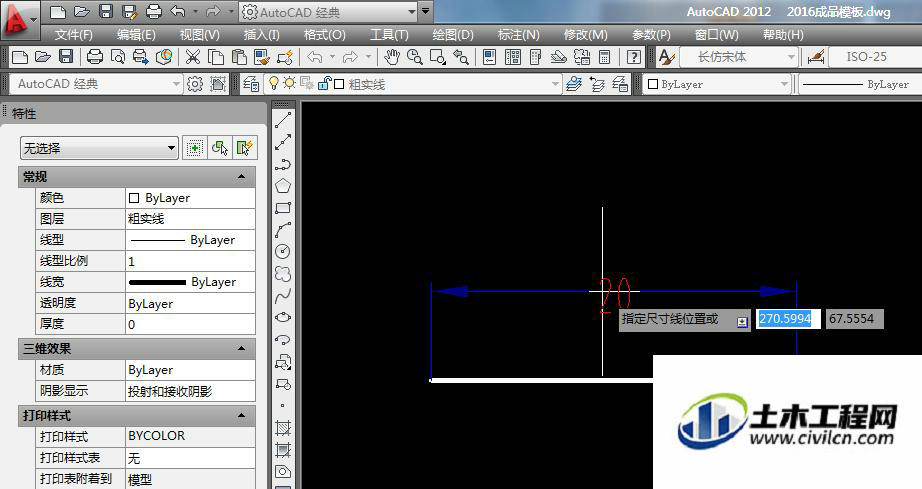Click the Zoom Previous icon
Image resolution: width=922 pixels, height=489 pixels.
point(461,57)
